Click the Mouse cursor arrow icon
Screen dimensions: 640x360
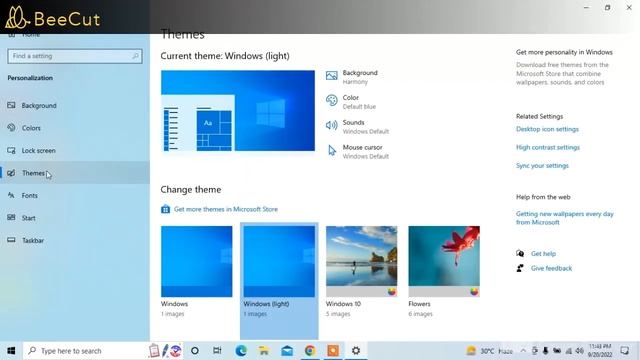(332, 151)
